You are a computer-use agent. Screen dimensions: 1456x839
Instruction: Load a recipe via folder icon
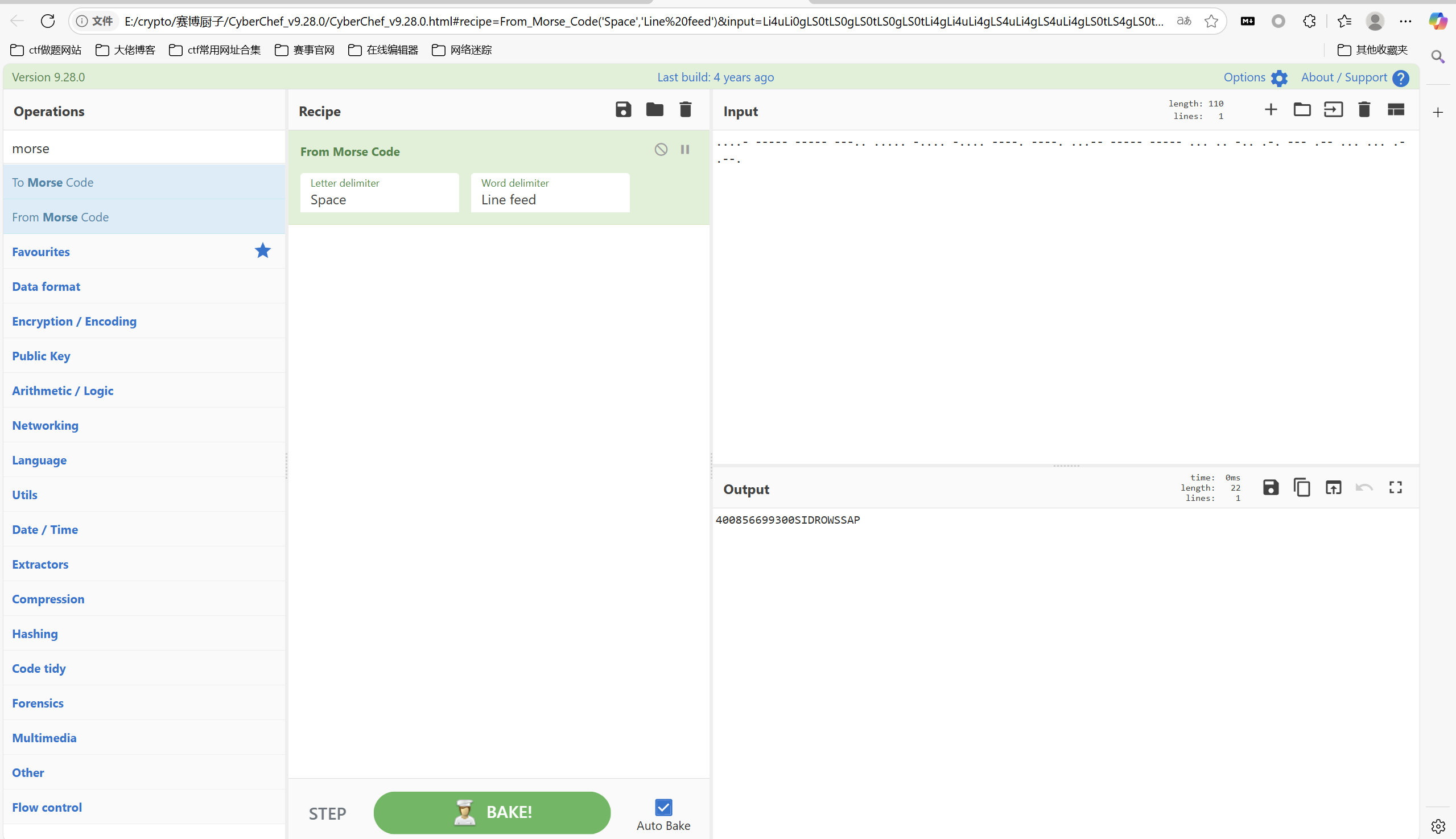tap(655, 109)
